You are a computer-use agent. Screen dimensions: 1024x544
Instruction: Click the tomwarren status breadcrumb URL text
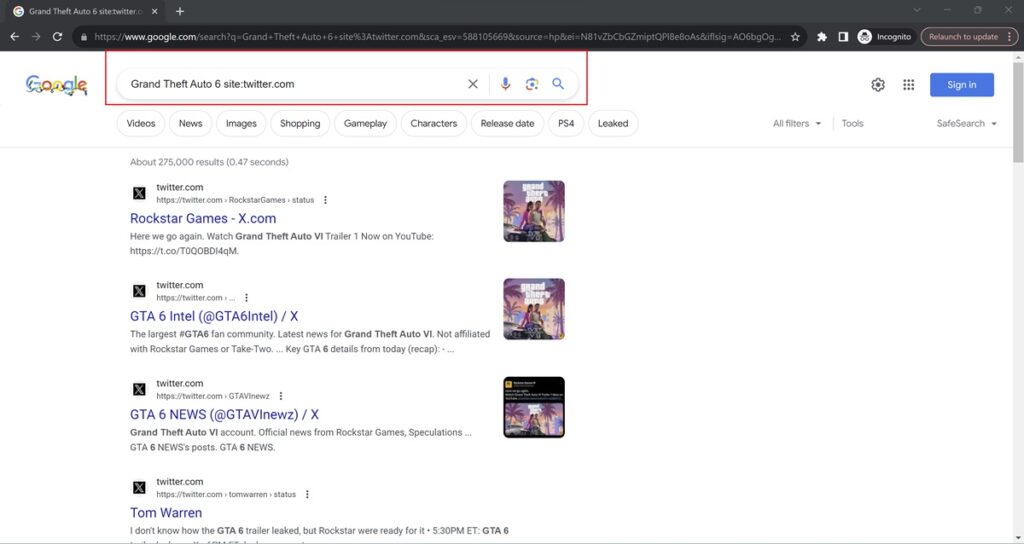tap(226, 494)
